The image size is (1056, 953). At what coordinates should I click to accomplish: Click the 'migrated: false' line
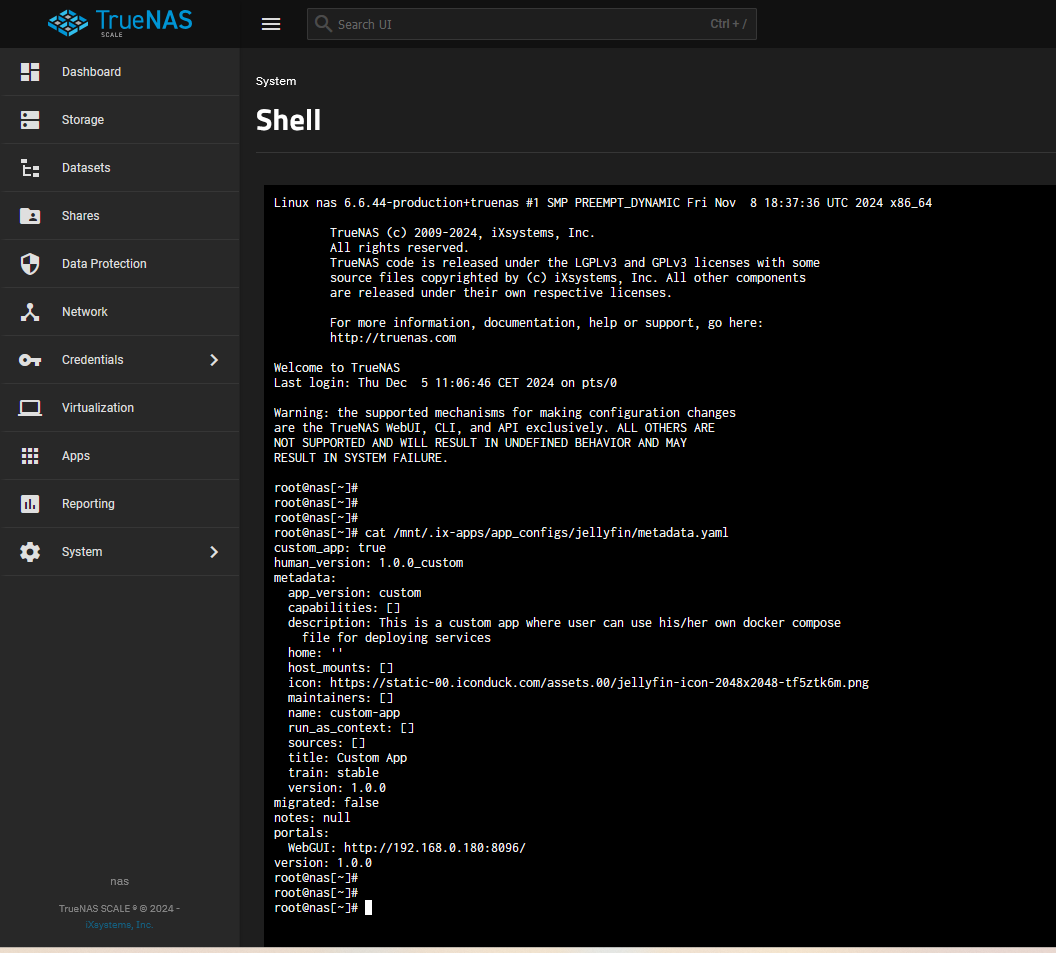pos(326,803)
